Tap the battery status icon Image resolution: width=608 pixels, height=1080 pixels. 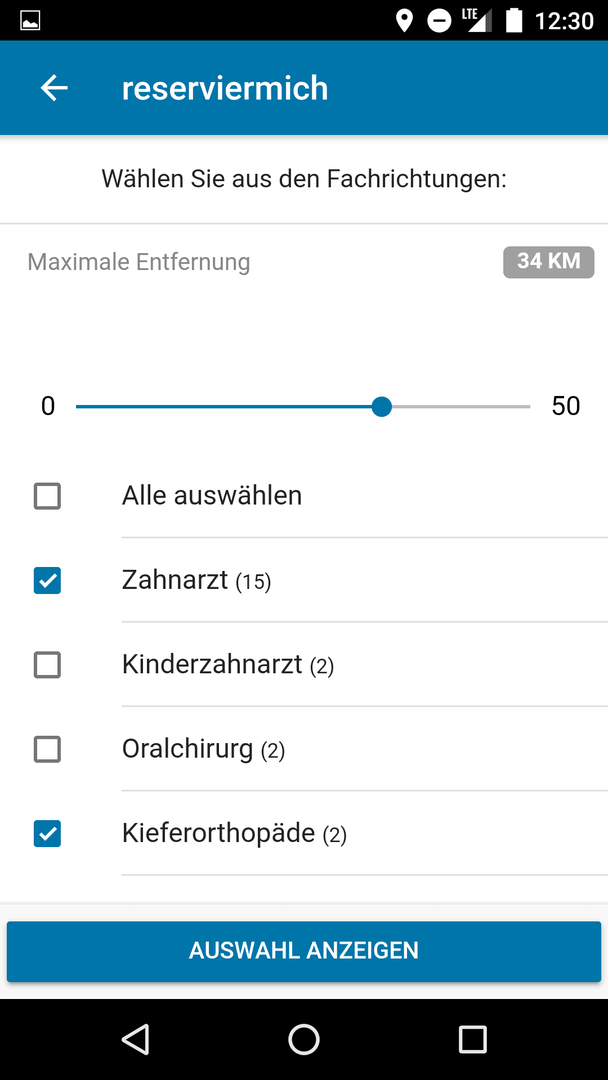[514, 21]
